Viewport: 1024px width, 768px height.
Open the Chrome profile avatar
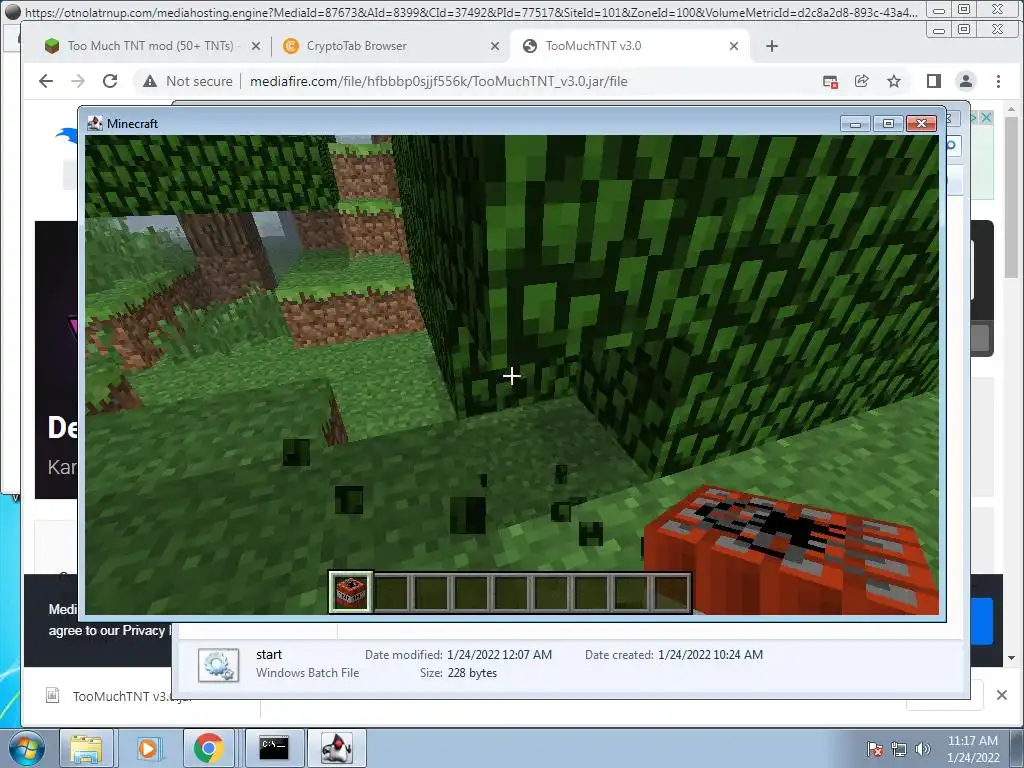click(x=965, y=81)
